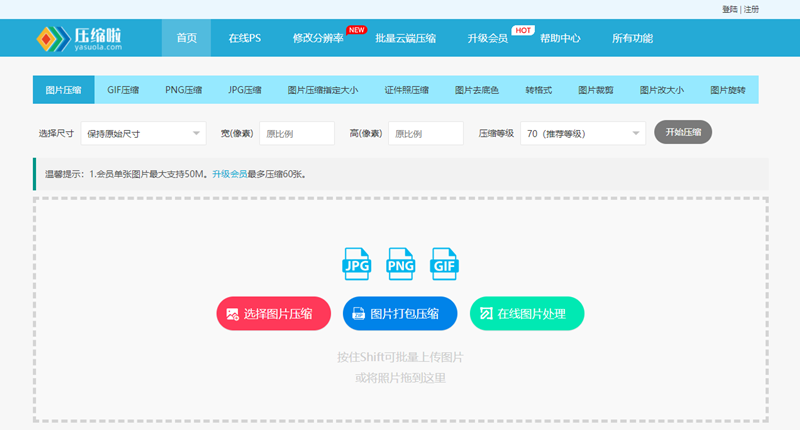
Task: Open 在线PS from the navigation bar
Action: [x=244, y=38]
